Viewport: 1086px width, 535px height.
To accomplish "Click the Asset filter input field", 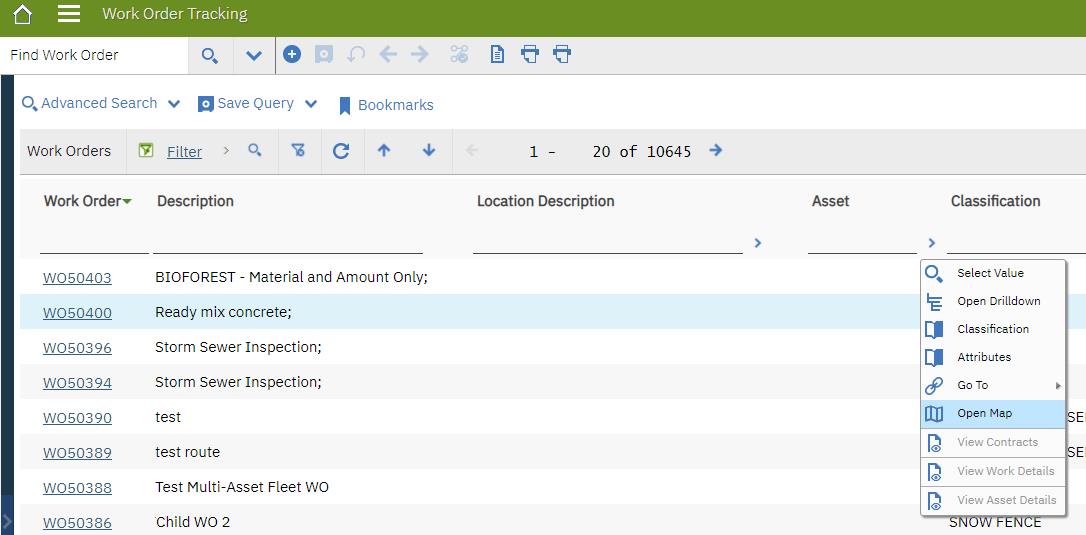I will (862, 243).
